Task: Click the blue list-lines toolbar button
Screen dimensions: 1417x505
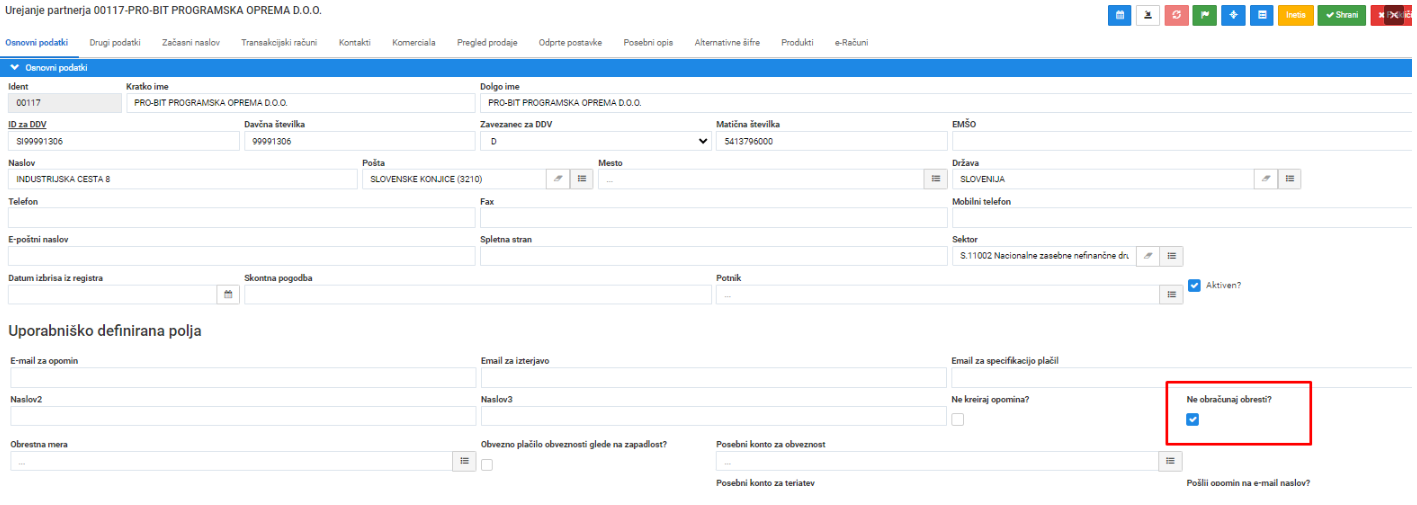Action: coord(1261,15)
